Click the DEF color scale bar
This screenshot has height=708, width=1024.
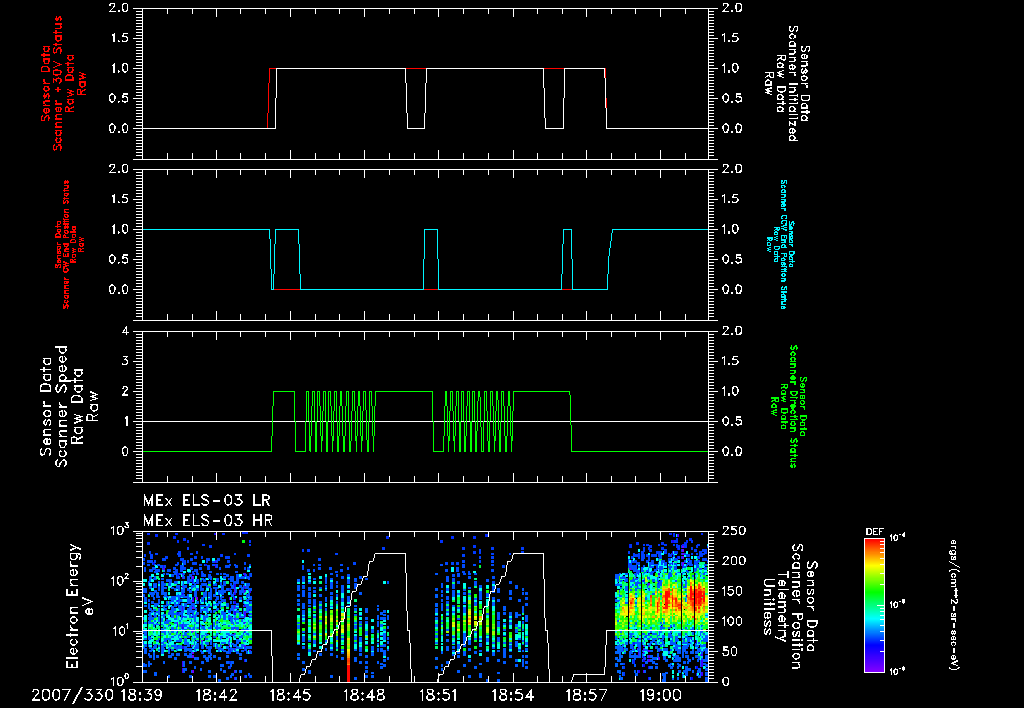click(x=874, y=604)
